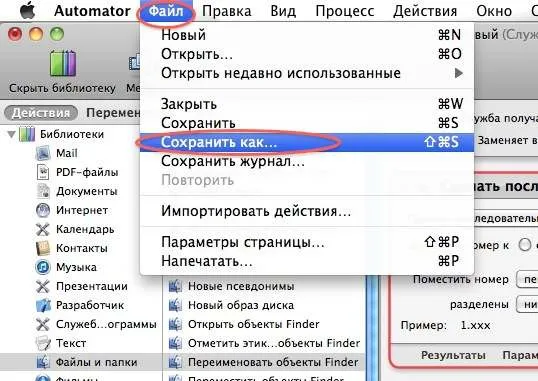Open the Правка menu
Viewport: 538px width, 381px height.
pyautogui.click(x=226, y=11)
